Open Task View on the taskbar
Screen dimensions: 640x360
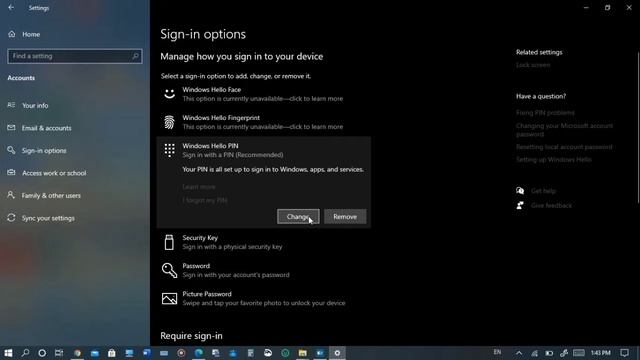59,353
